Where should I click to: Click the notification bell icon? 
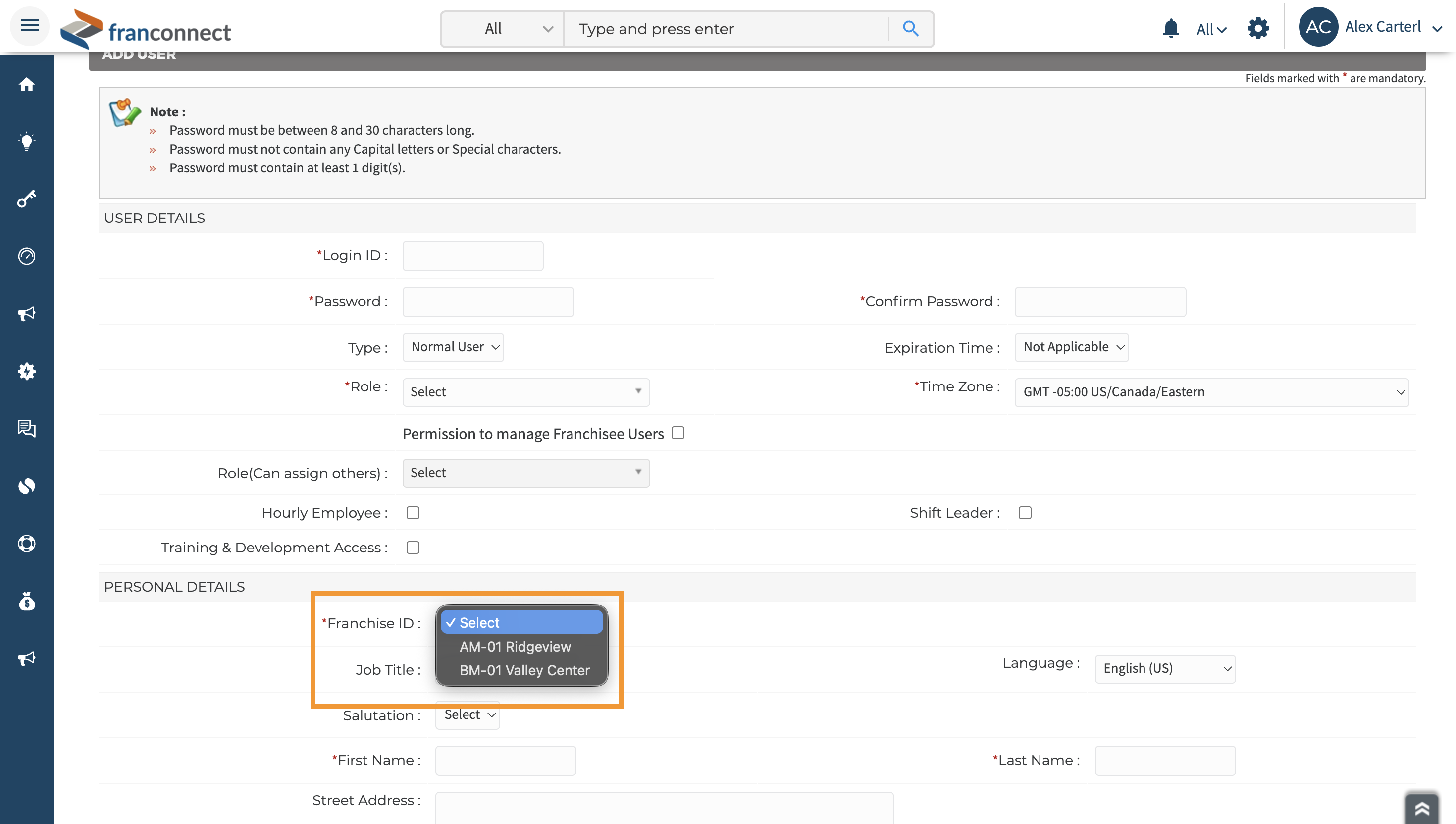1170,28
